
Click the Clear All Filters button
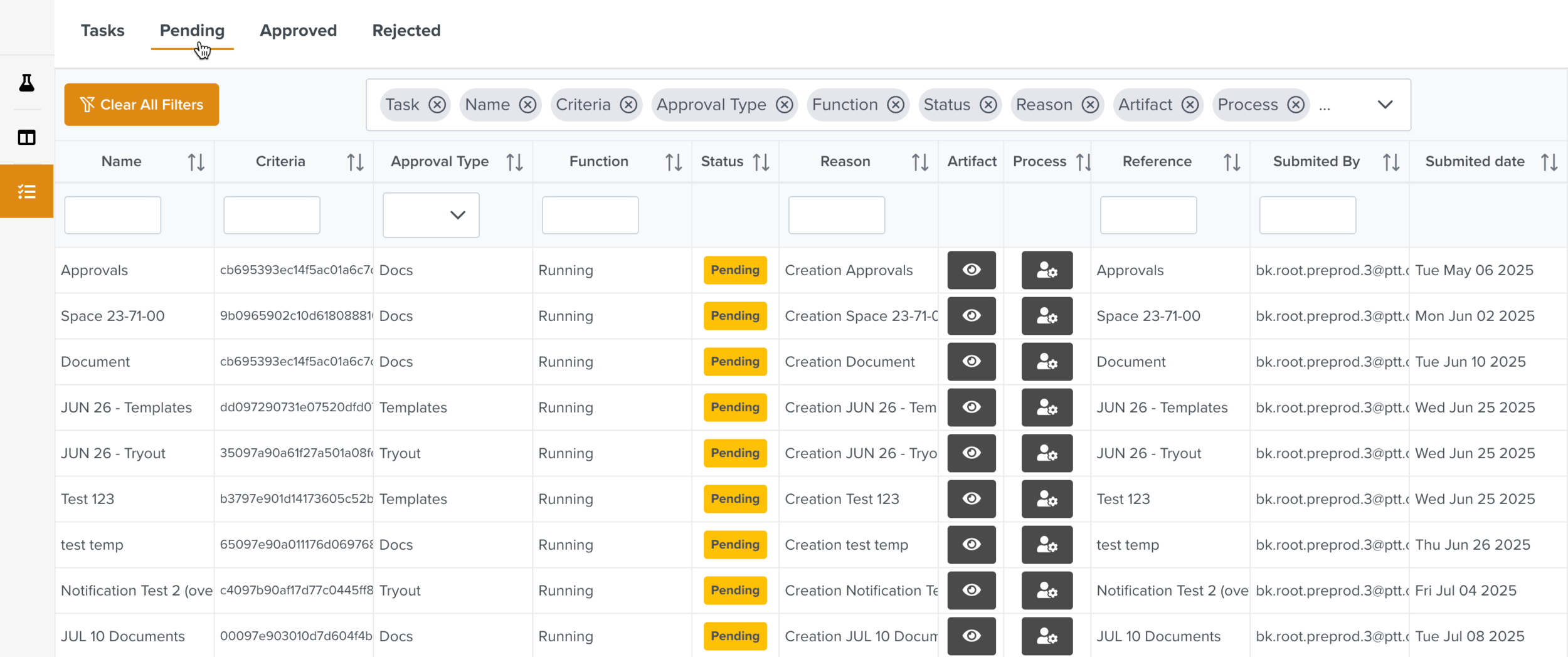click(x=141, y=105)
